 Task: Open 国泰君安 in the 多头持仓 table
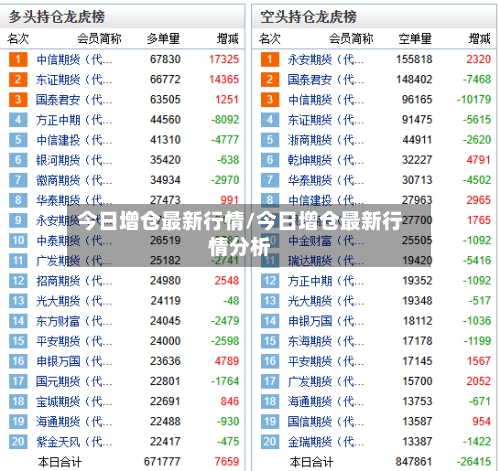pyautogui.click(x=74, y=100)
